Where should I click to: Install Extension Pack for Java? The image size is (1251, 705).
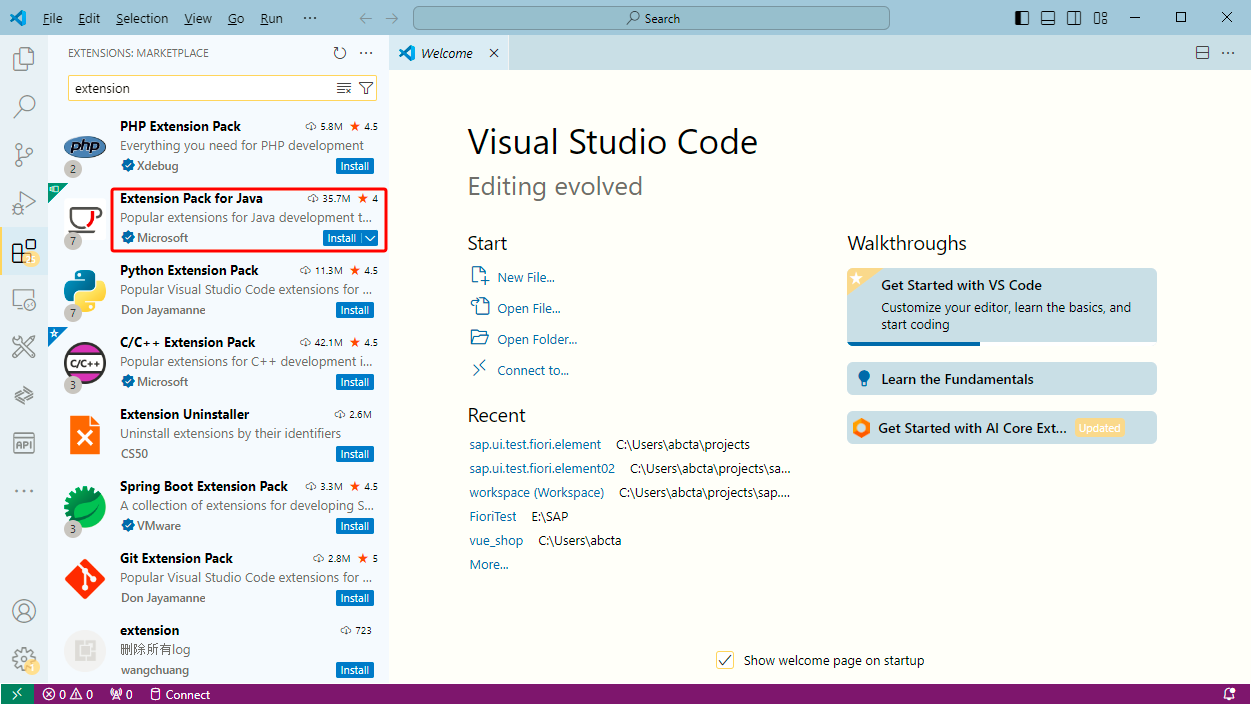(x=342, y=238)
